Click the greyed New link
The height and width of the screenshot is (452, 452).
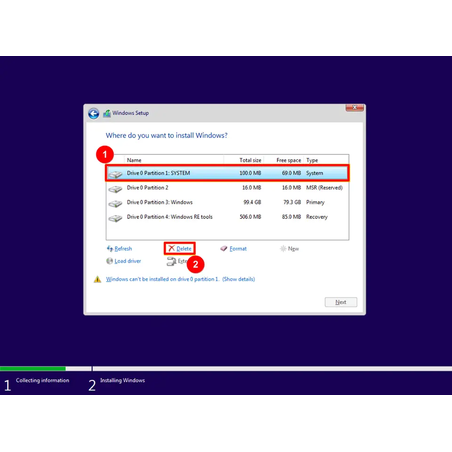(x=293, y=249)
